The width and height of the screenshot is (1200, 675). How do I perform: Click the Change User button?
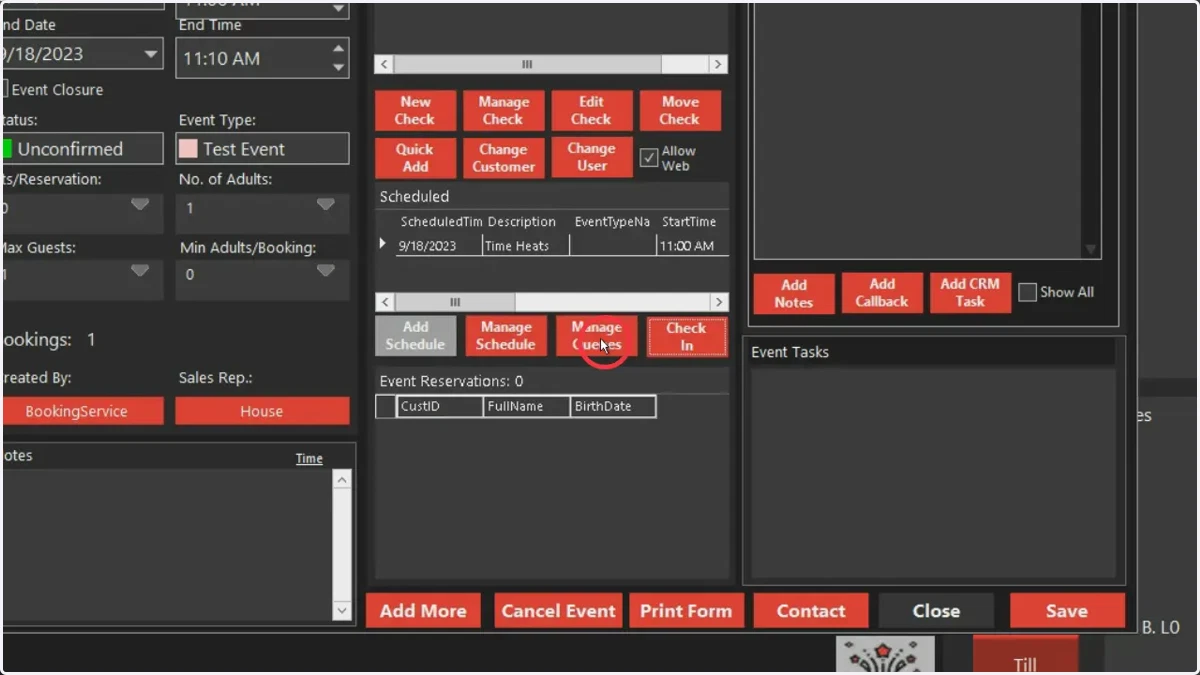591,158
